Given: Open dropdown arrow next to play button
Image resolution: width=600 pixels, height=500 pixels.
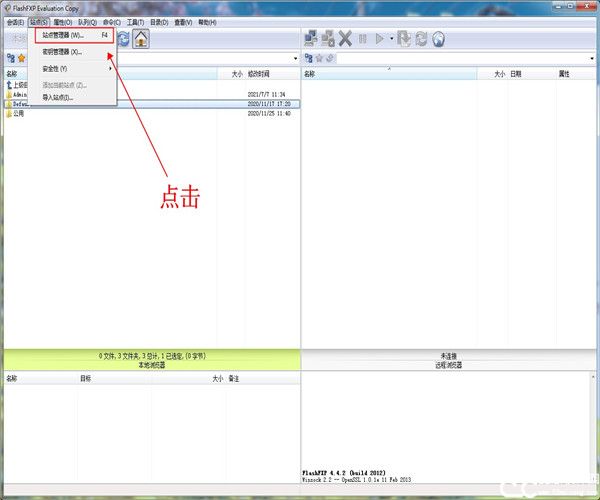Looking at the screenshot, I should tap(390, 38).
